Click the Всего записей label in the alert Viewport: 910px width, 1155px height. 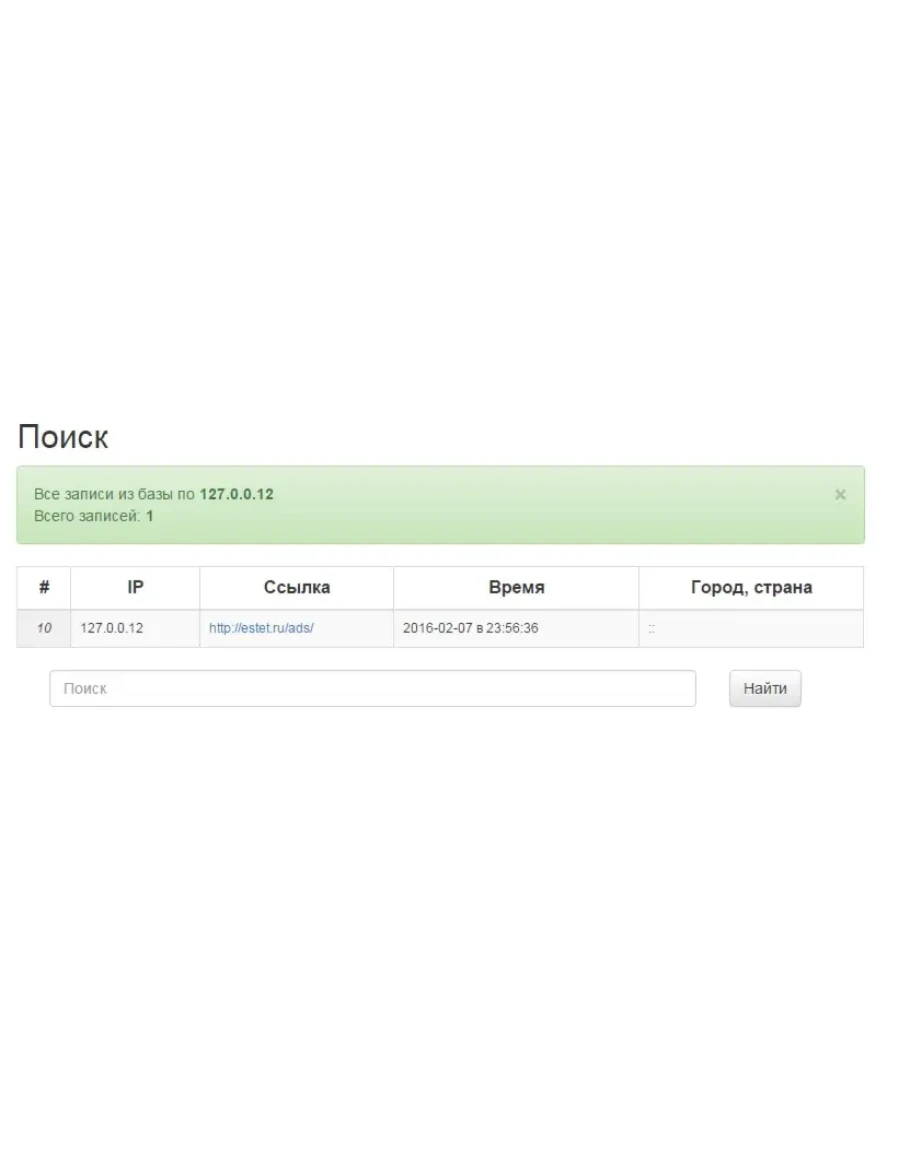tap(87, 516)
